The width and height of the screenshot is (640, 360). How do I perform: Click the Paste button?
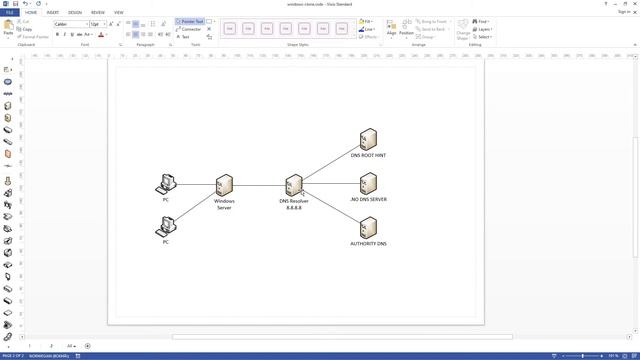pyautogui.click(x=8, y=29)
